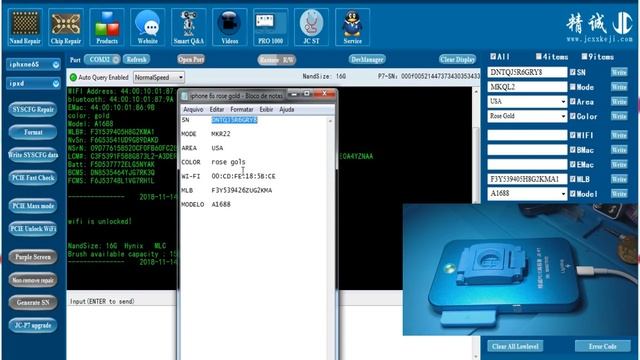Open the Nand Repair tool icon

tap(25, 27)
